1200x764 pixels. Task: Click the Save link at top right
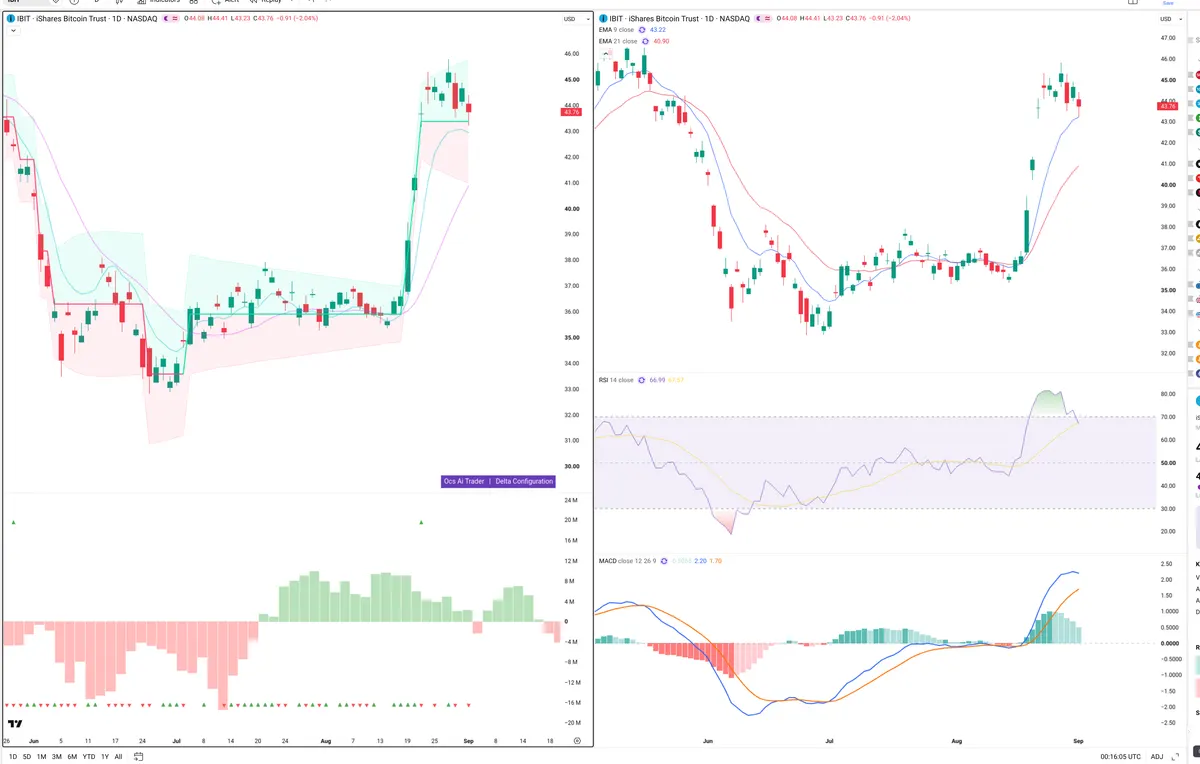(1167, 3)
